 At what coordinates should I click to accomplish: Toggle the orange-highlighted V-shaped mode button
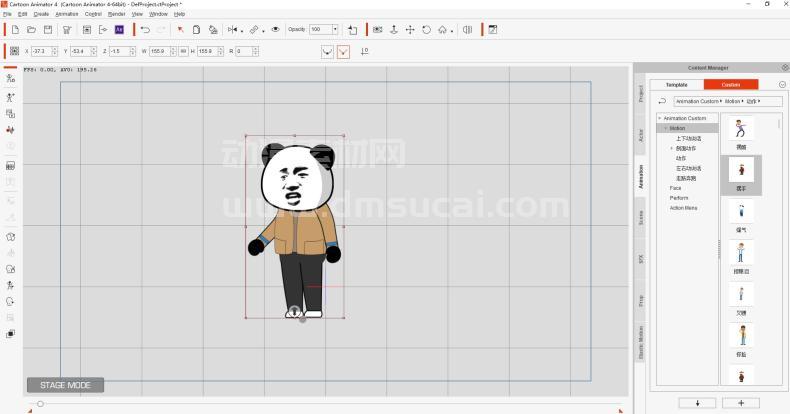coord(344,51)
